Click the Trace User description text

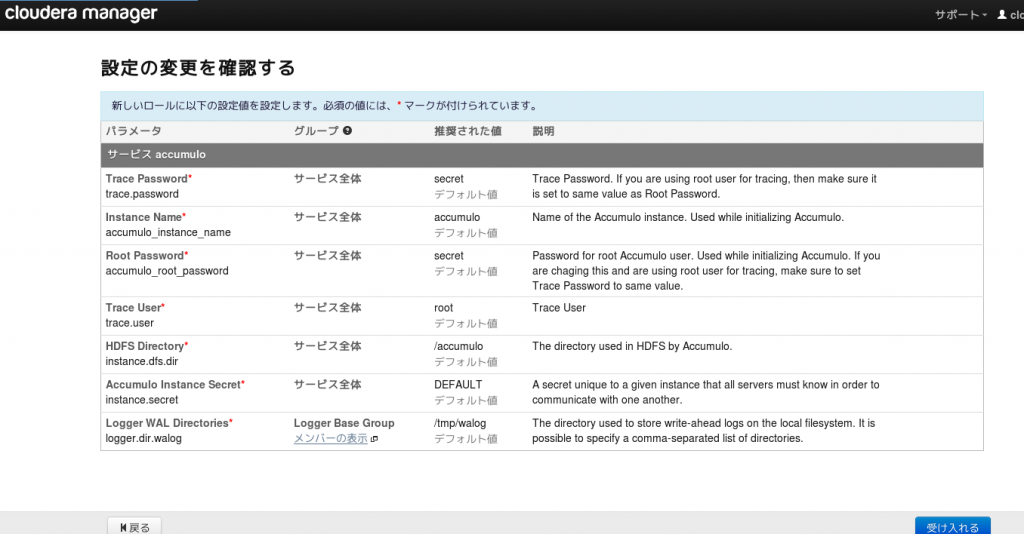tap(559, 307)
